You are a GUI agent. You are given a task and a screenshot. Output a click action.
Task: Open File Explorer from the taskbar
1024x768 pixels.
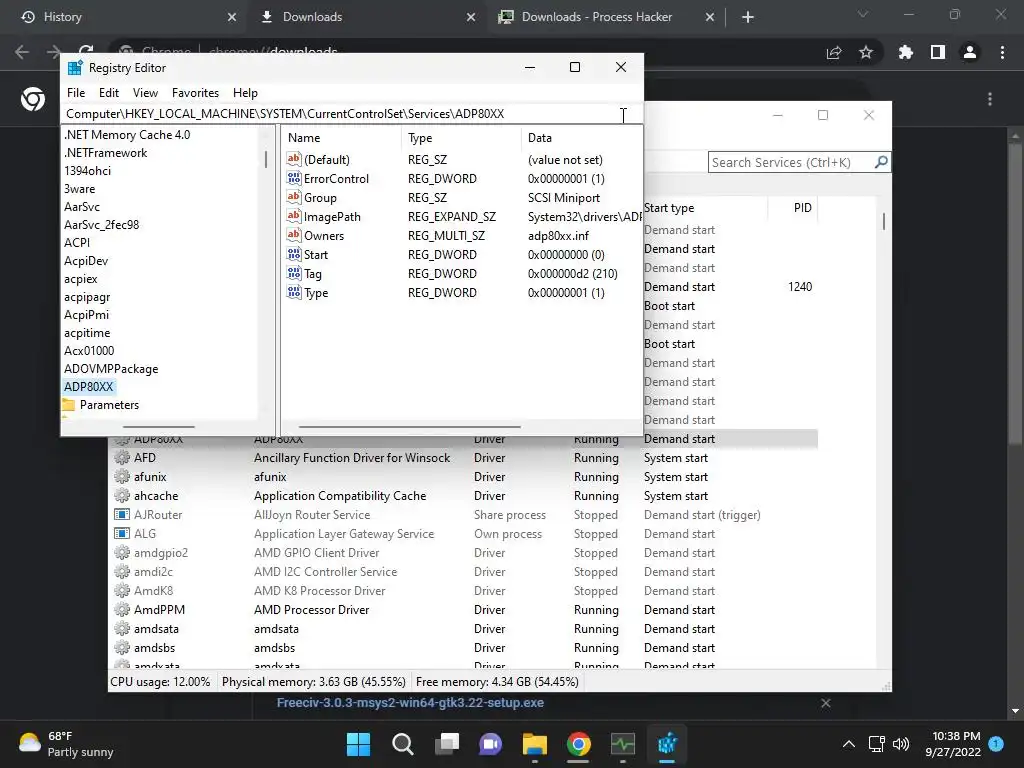(x=534, y=744)
